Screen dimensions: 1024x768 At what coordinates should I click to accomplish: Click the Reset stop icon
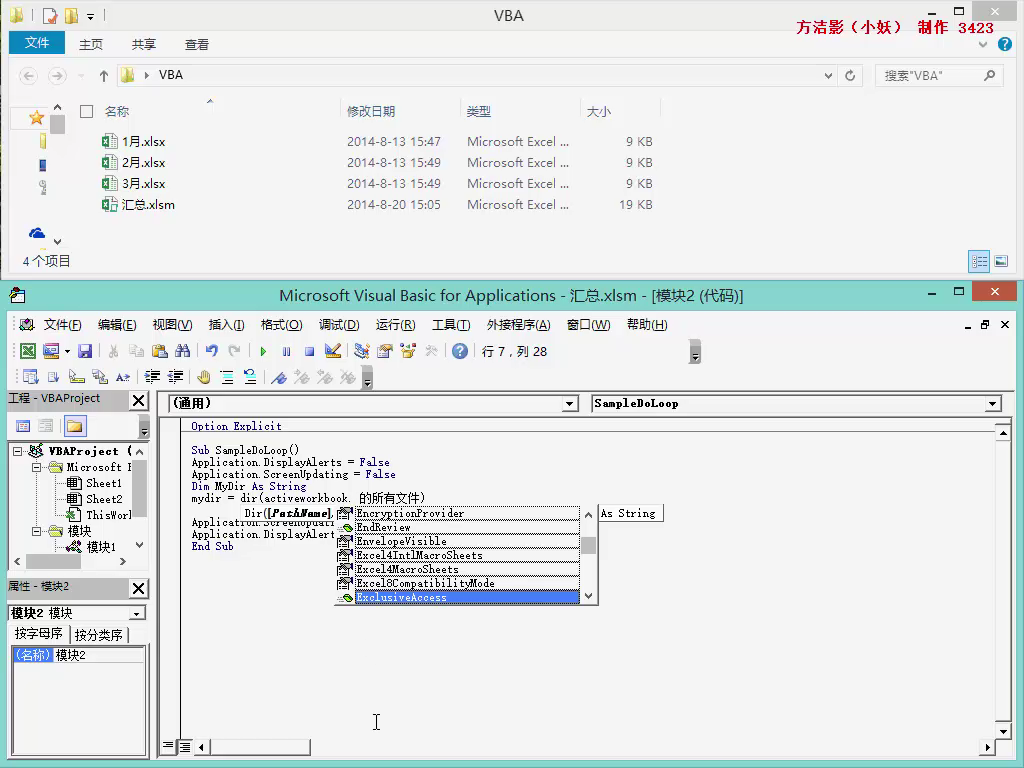310,351
